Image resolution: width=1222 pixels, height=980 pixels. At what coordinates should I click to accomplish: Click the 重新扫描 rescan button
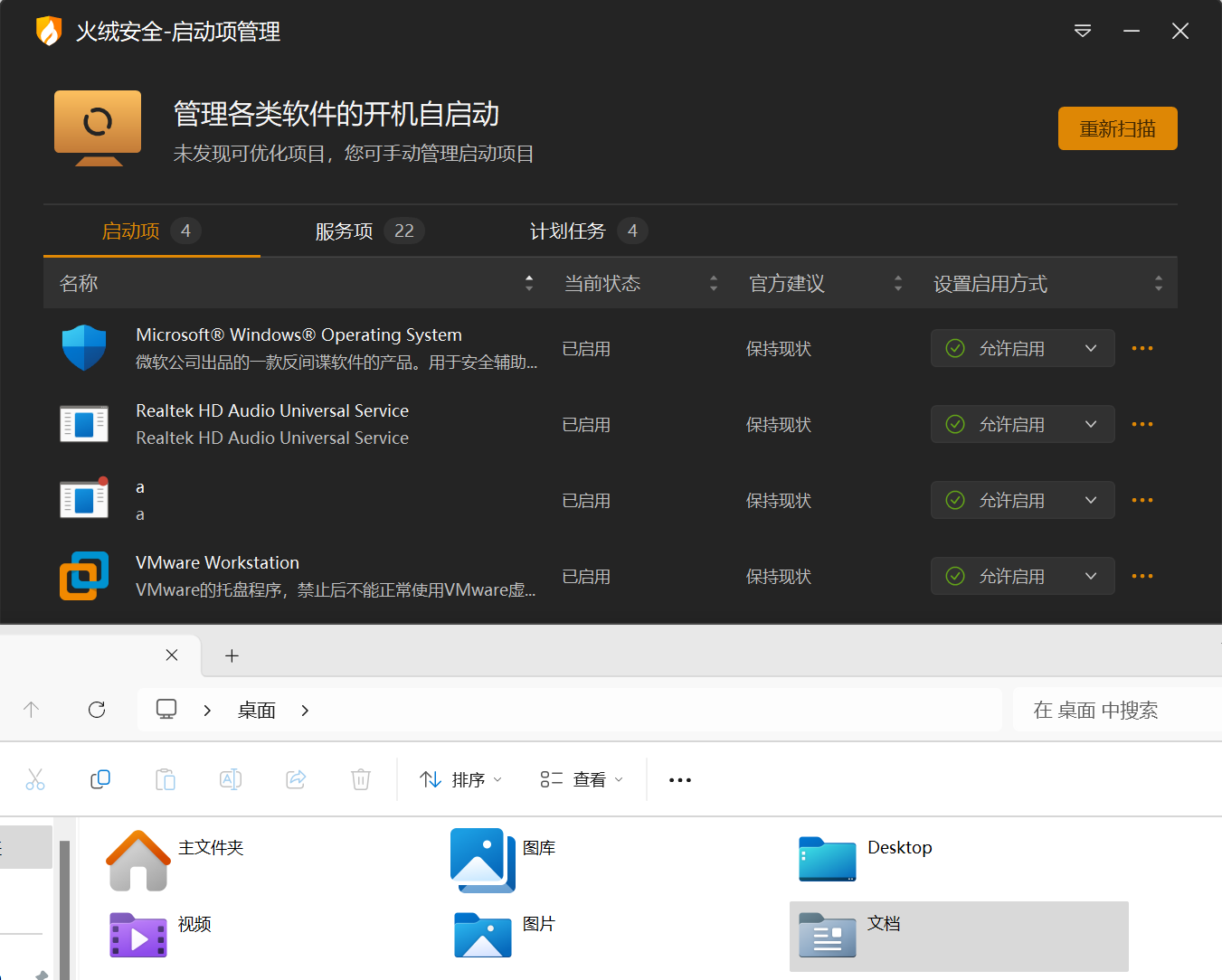pos(1117,128)
